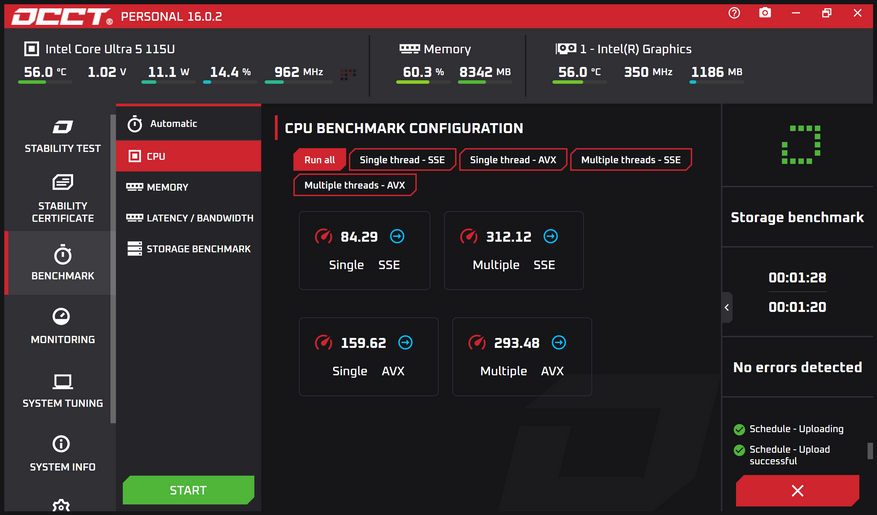Select the Multiple threads - SSE option
877x515 pixels.
click(x=630, y=160)
